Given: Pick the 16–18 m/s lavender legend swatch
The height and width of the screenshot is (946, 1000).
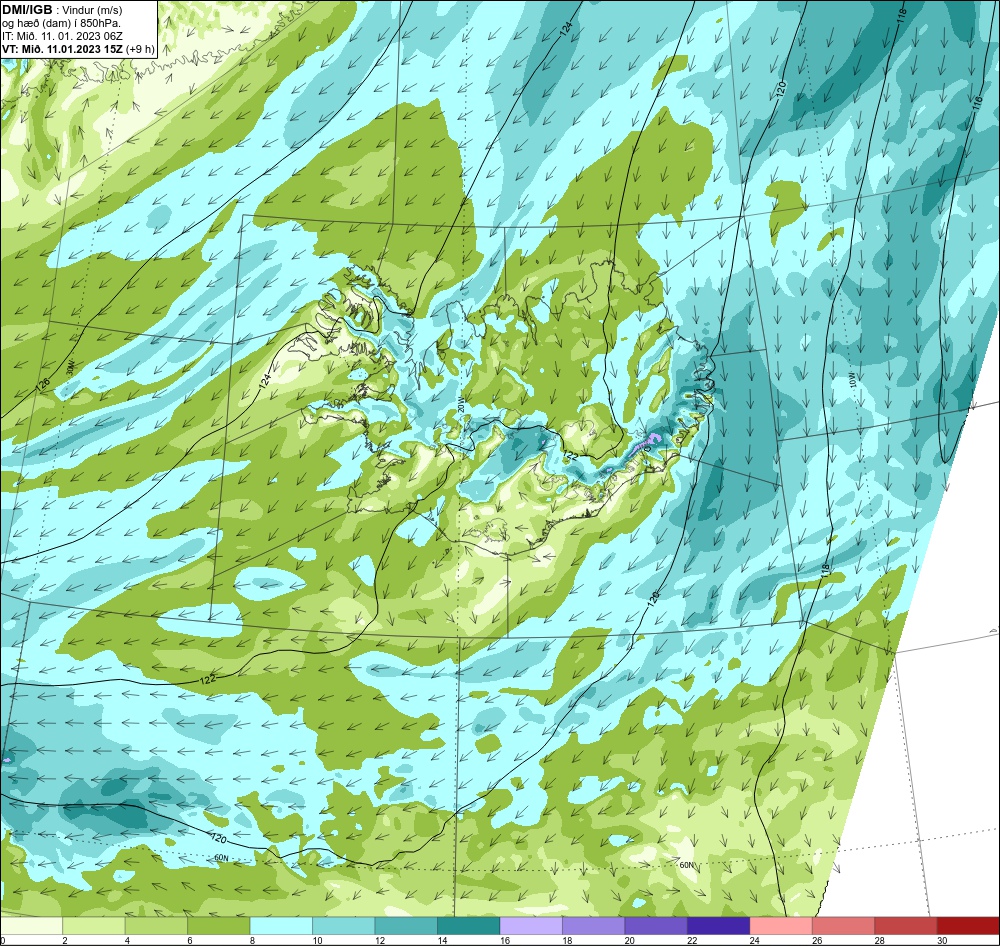Looking at the screenshot, I should point(531,925).
